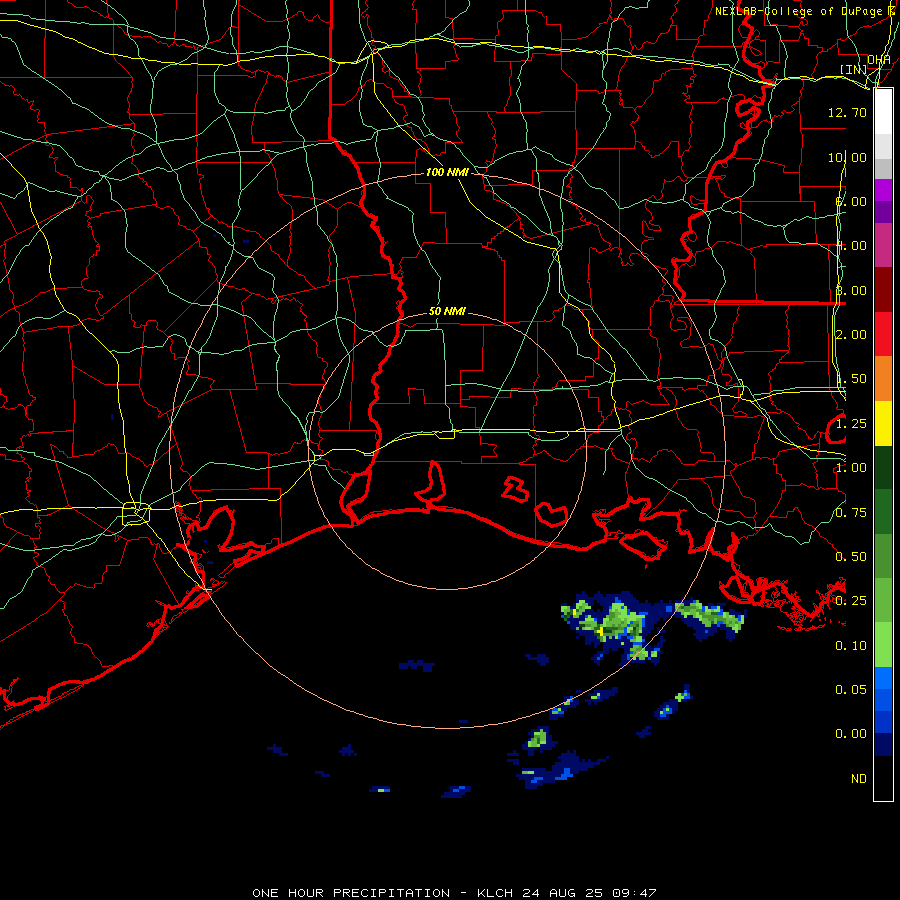Click the KLCH station identifier in caption
The image size is (900, 900).
pos(494,893)
